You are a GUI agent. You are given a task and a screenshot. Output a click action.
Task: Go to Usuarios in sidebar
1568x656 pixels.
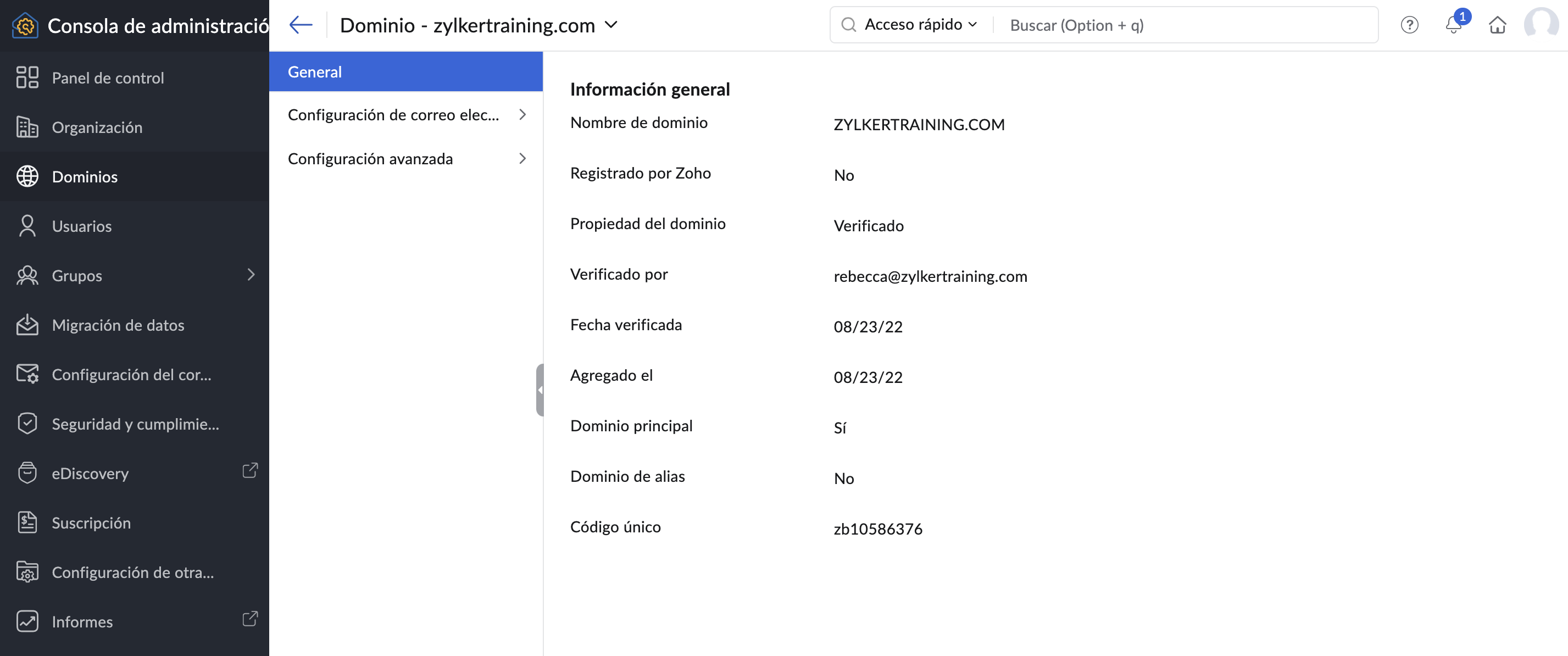pyautogui.click(x=81, y=226)
